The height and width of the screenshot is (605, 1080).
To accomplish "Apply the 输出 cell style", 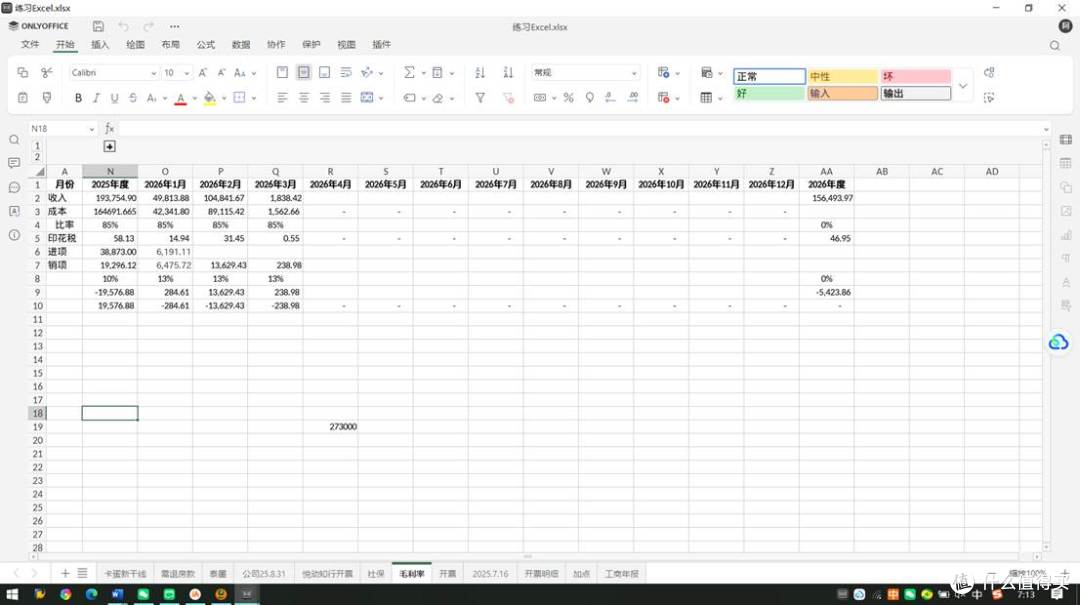I will [915, 93].
